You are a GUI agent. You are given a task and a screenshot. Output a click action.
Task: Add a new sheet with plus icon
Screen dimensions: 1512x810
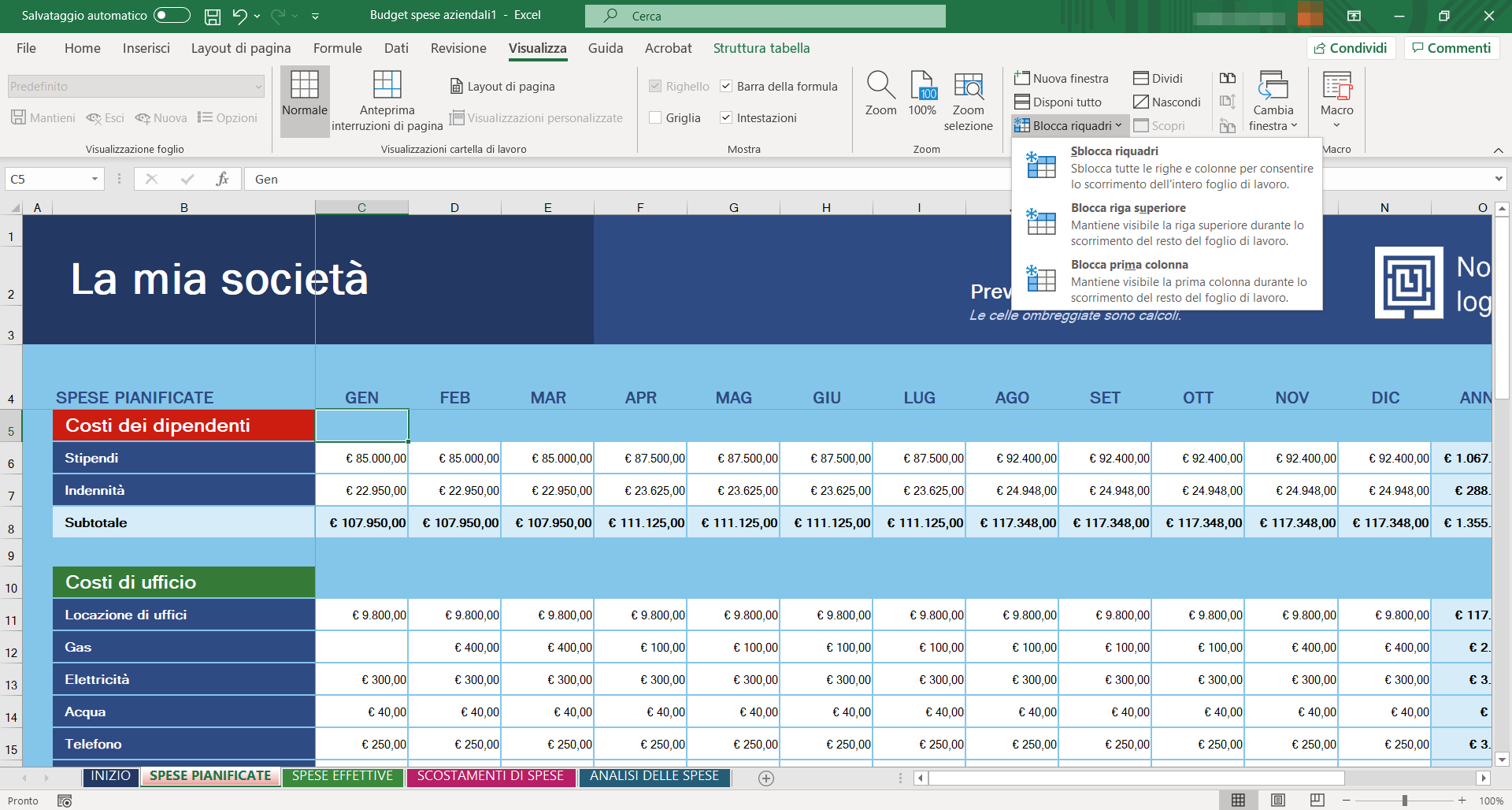765,778
